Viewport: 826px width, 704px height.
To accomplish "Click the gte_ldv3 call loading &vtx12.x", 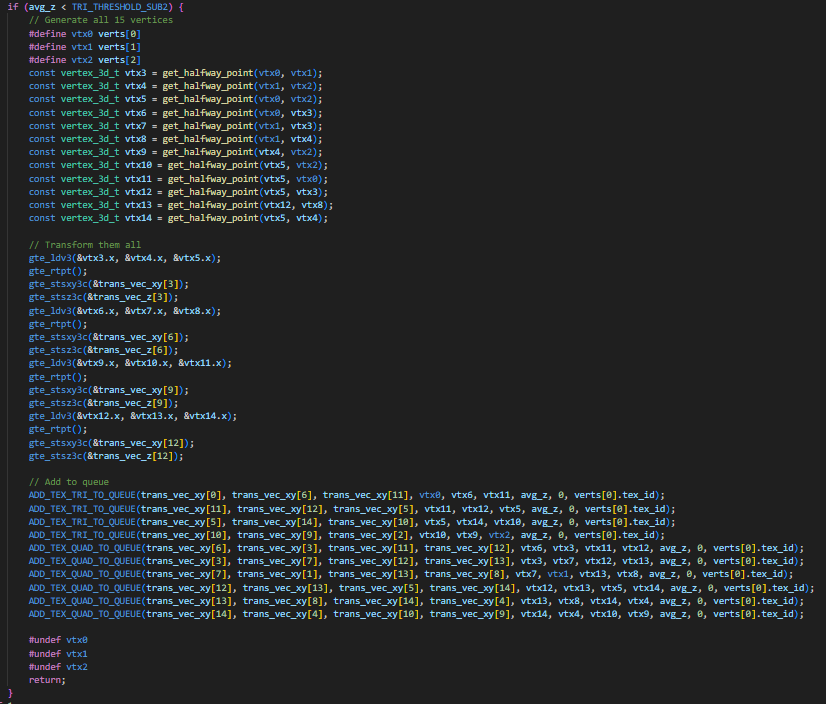I will [x=133, y=417].
